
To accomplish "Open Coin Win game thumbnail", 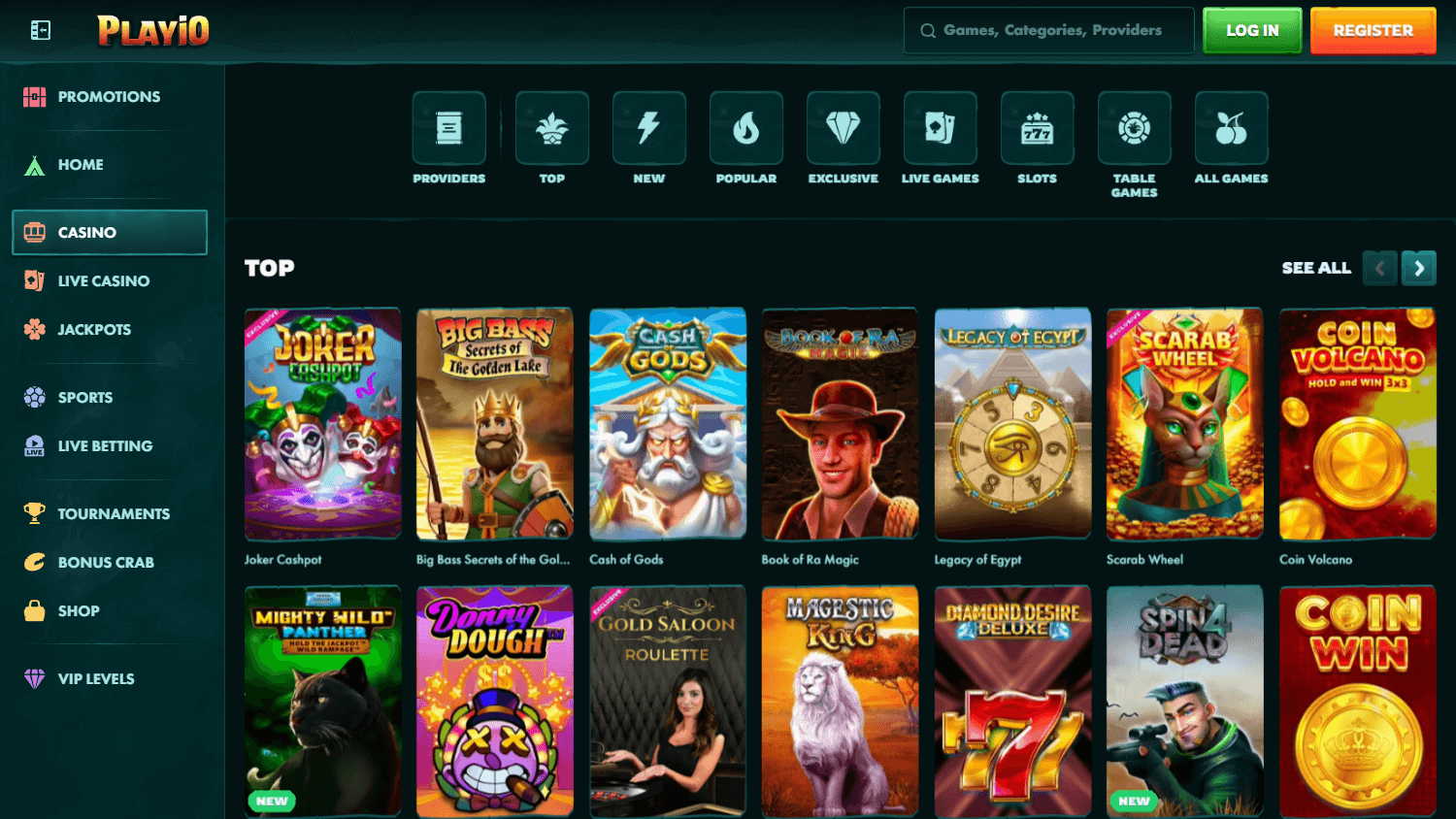I will [1357, 701].
